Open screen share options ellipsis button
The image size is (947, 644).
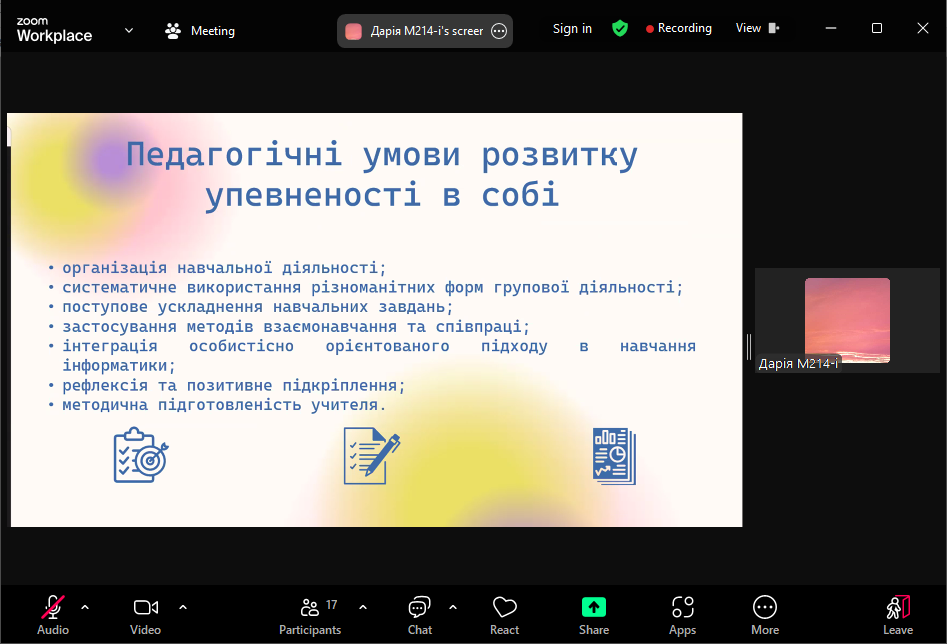499,31
